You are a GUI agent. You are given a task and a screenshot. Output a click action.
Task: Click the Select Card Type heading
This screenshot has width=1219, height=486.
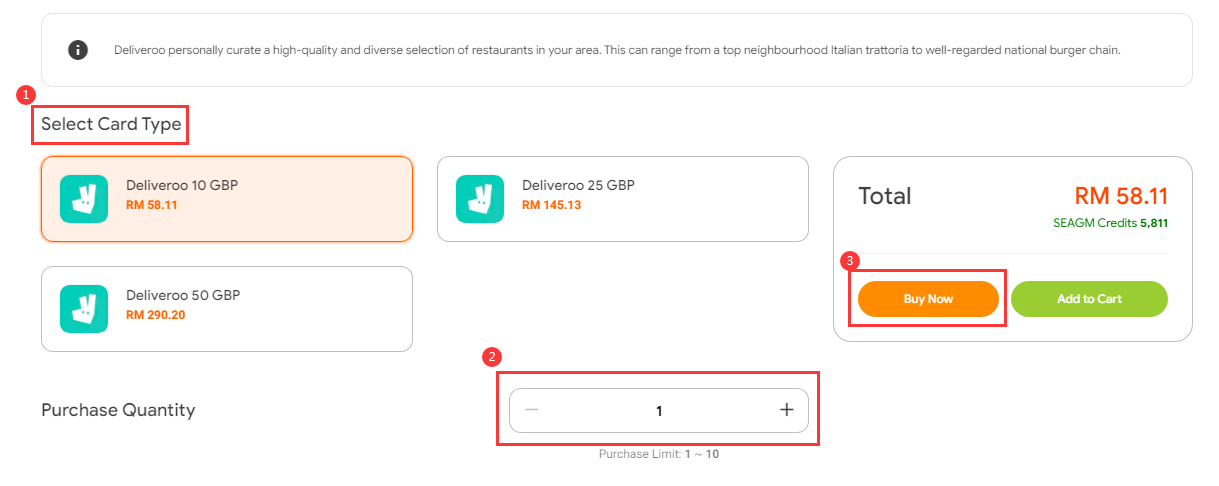pyautogui.click(x=111, y=125)
